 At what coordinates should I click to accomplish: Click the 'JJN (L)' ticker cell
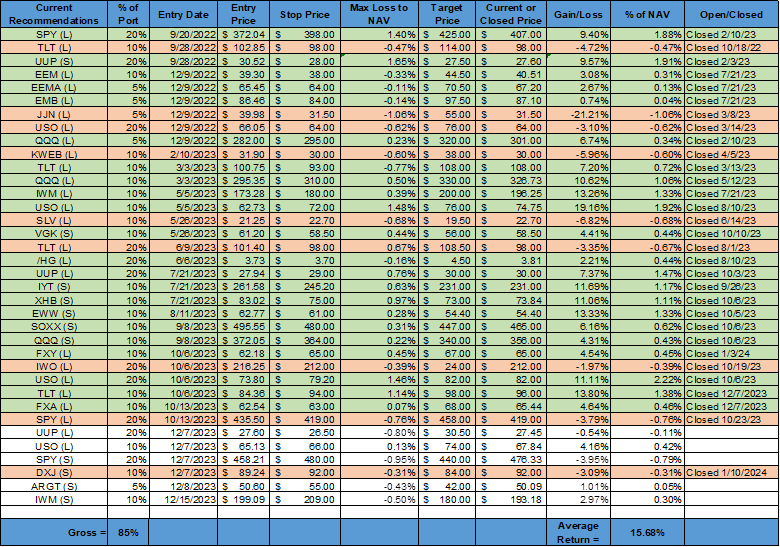coord(54,114)
